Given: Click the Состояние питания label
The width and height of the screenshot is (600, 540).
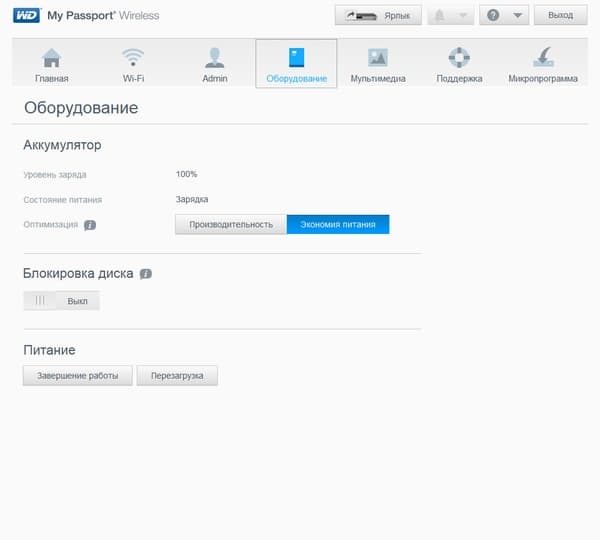Looking at the screenshot, I should click(x=63, y=200).
